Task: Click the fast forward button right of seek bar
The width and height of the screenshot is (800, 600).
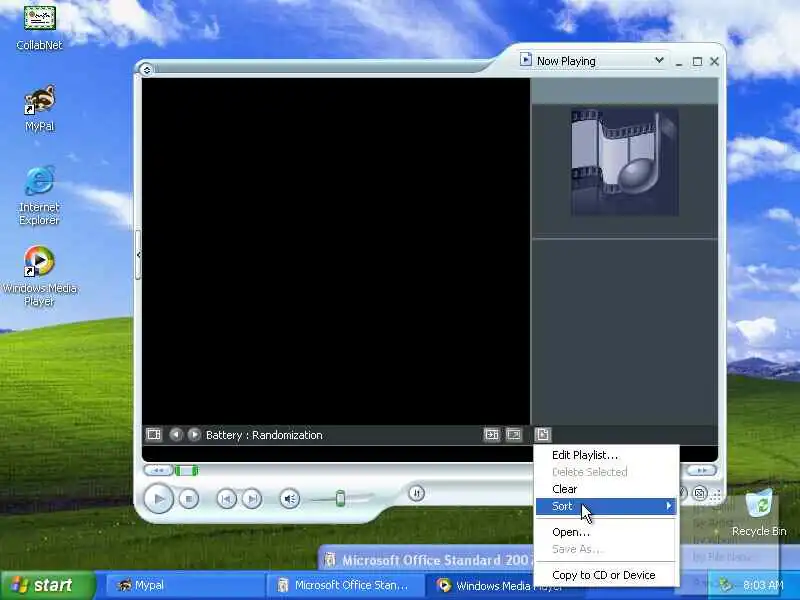Action: point(702,470)
